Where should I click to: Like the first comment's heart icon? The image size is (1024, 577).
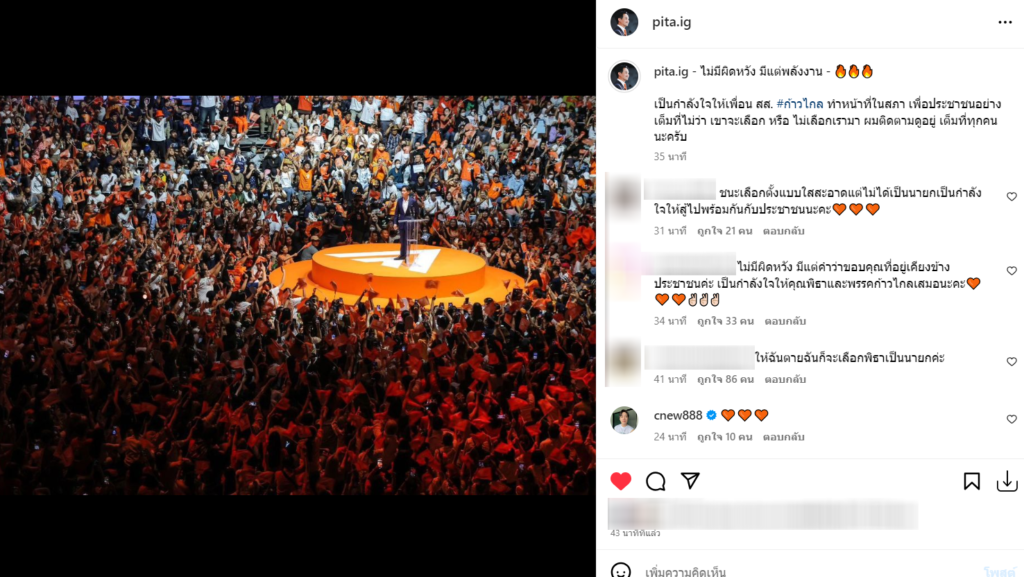coord(1012,196)
